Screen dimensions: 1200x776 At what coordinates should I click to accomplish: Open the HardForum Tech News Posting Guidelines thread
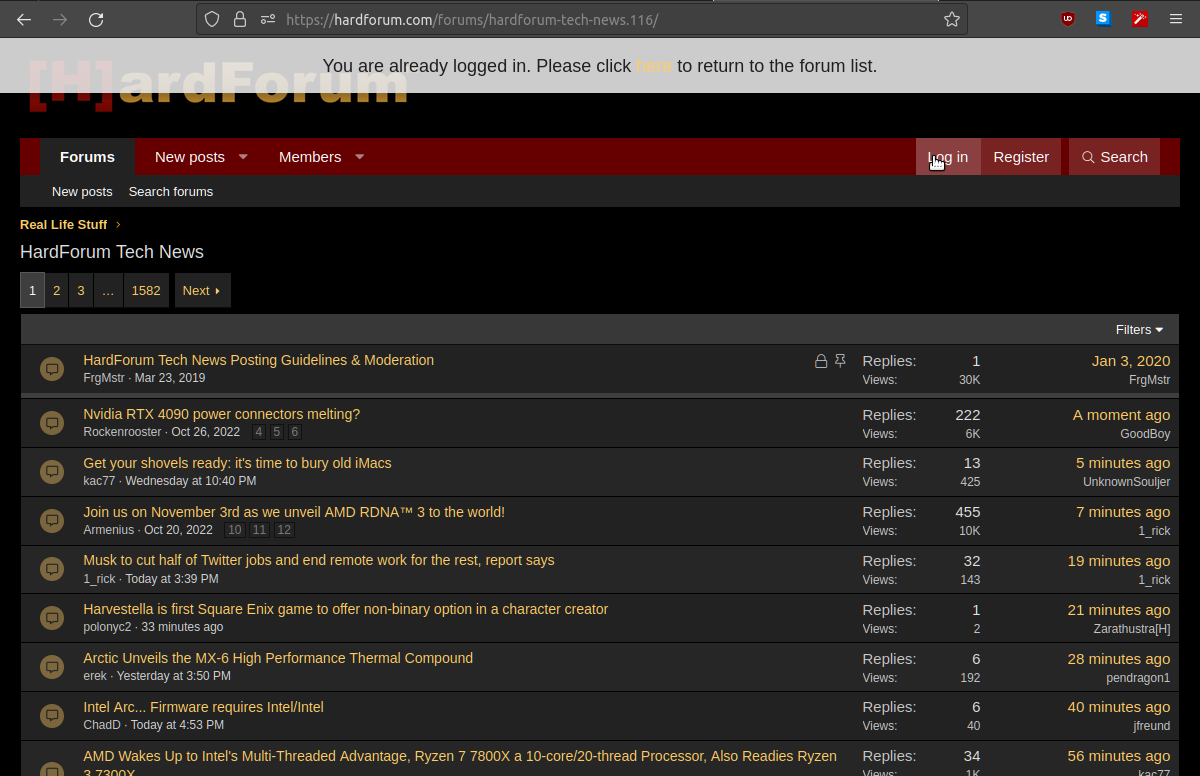[x=258, y=360]
